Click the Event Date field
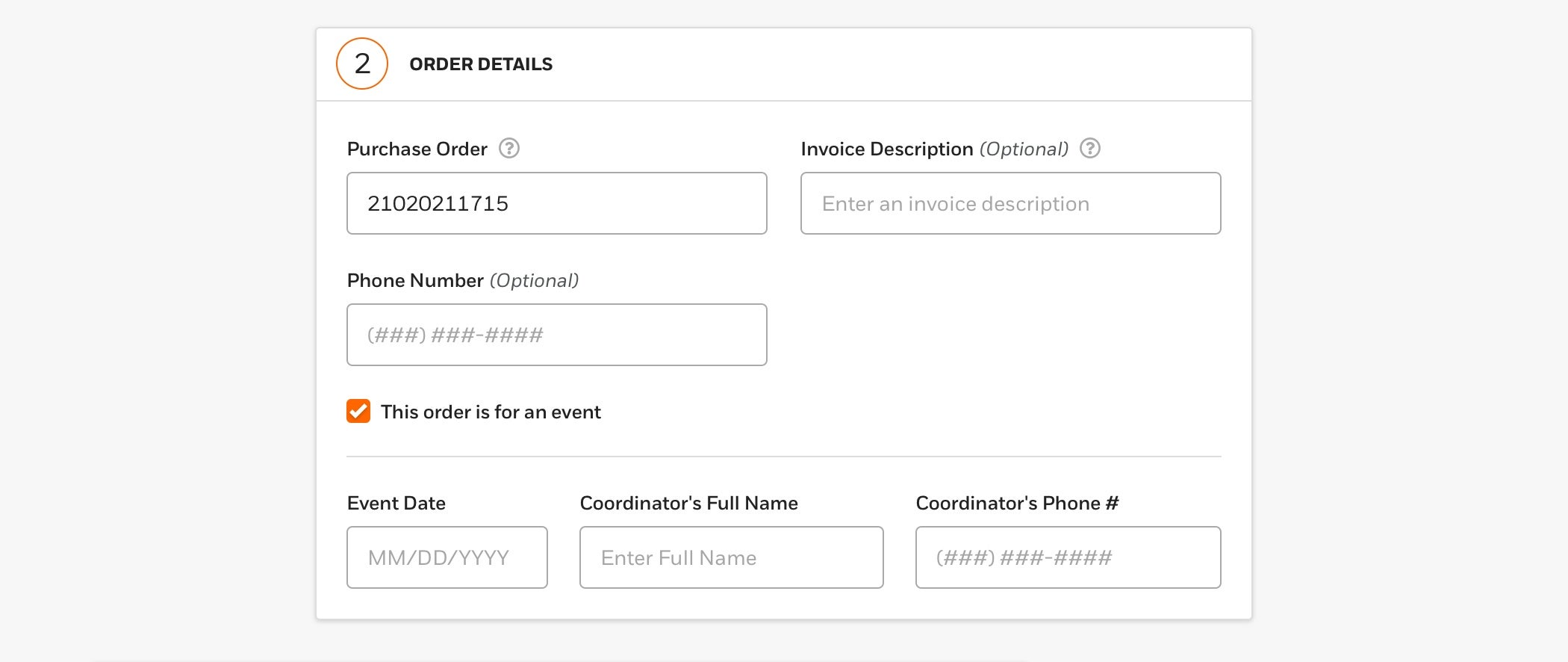1568x662 pixels. point(447,557)
